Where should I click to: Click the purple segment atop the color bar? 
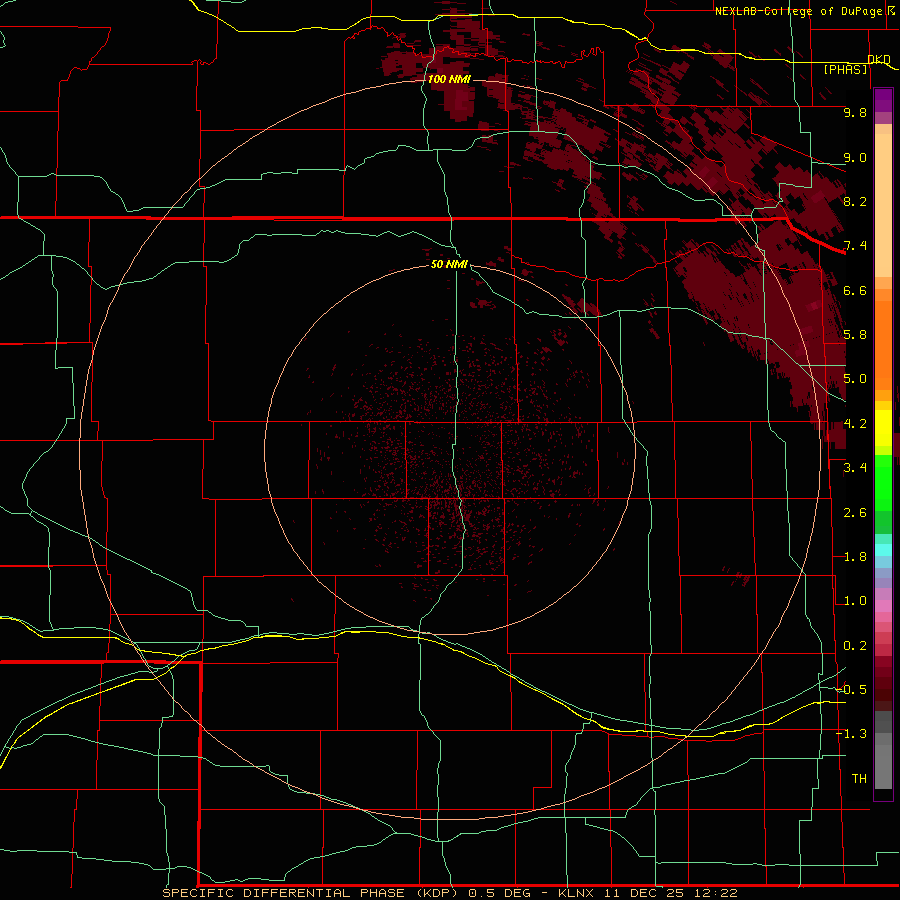883,100
